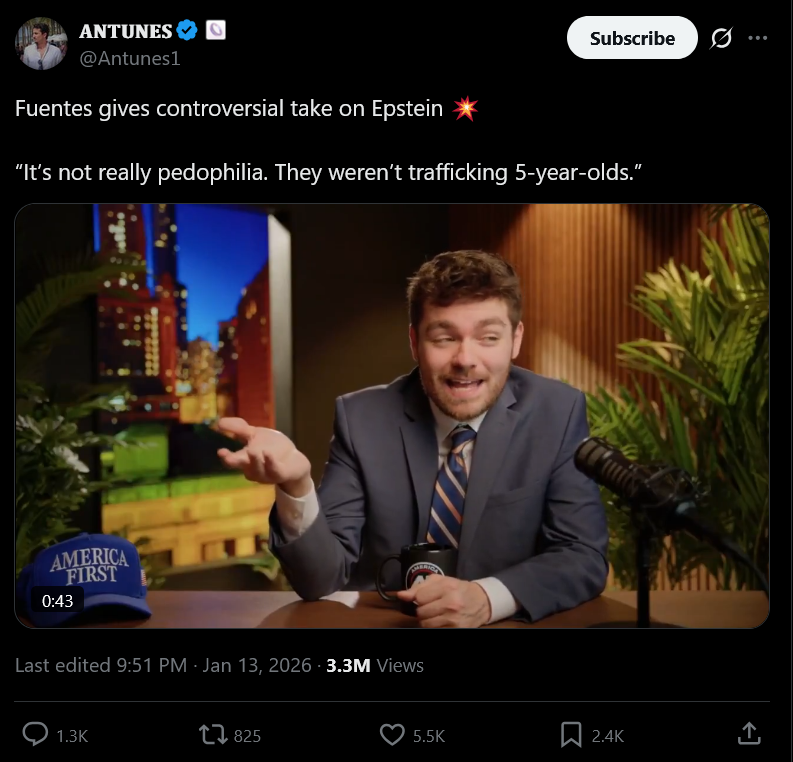The width and height of the screenshot is (793, 762).
Task: Open the three-dot more options menu
Action: tap(757, 38)
